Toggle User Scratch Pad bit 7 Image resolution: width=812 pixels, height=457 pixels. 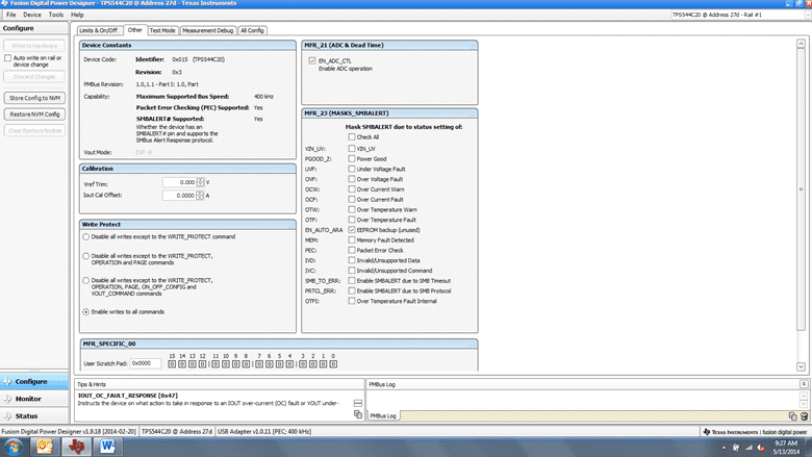pyautogui.click(x=259, y=364)
